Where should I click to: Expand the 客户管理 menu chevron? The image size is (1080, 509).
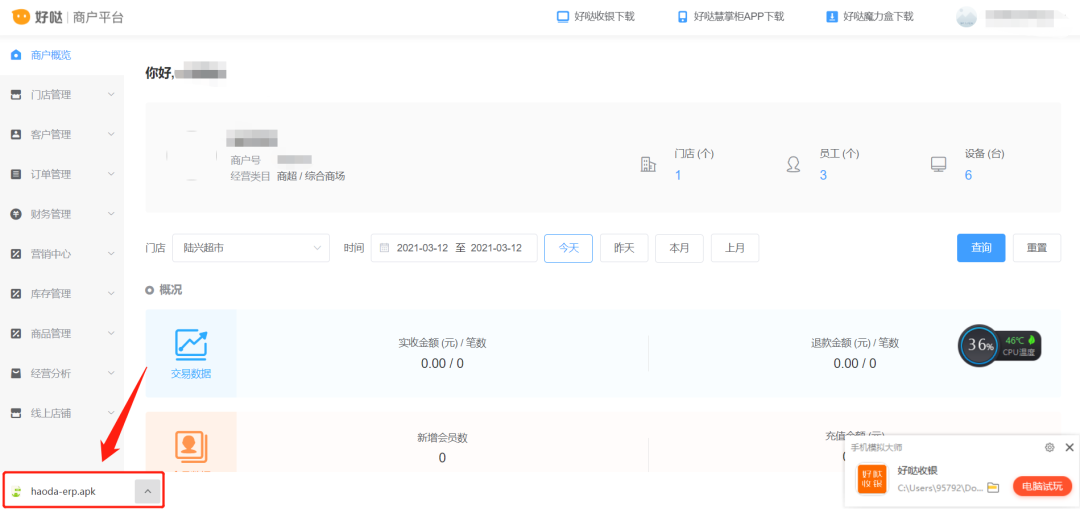coord(112,135)
